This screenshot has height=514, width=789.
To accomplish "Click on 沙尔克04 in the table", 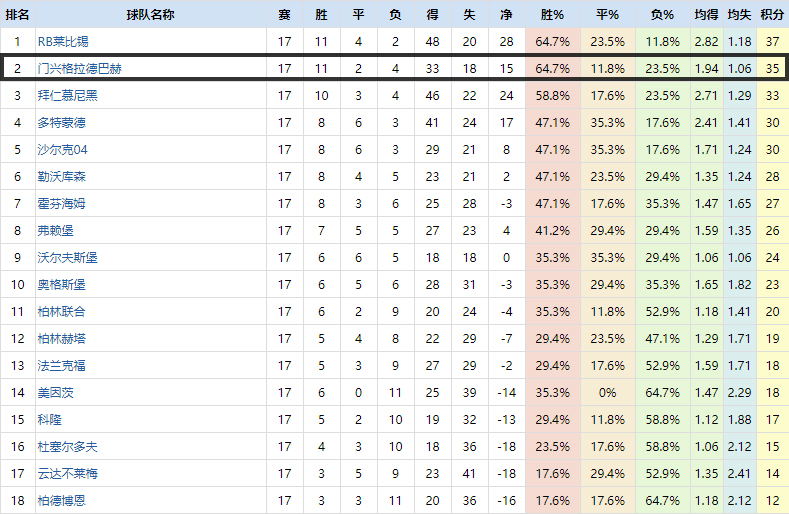I will (63, 150).
